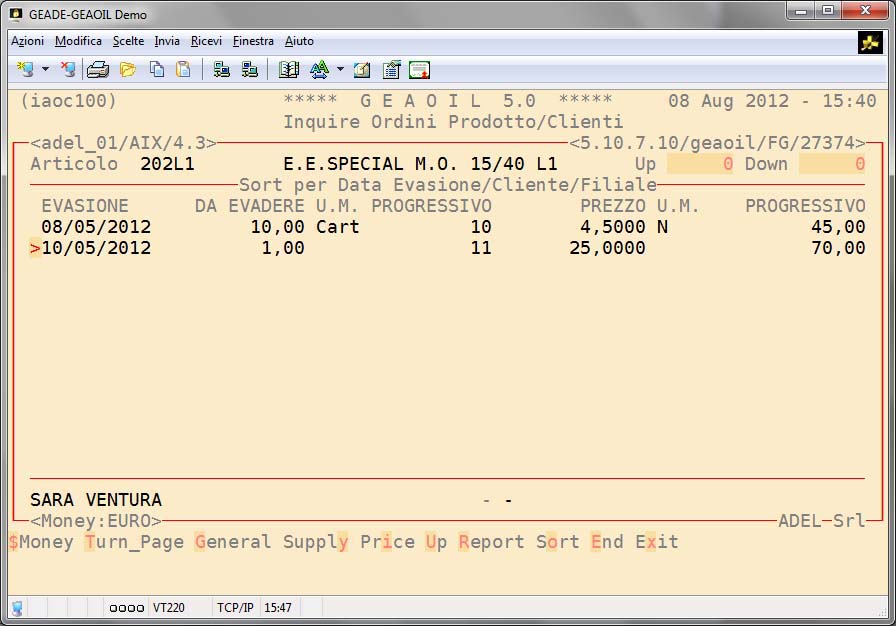This screenshot has height=626, width=896.
Task: Click the open folder toolbar icon
Action: 127,69
